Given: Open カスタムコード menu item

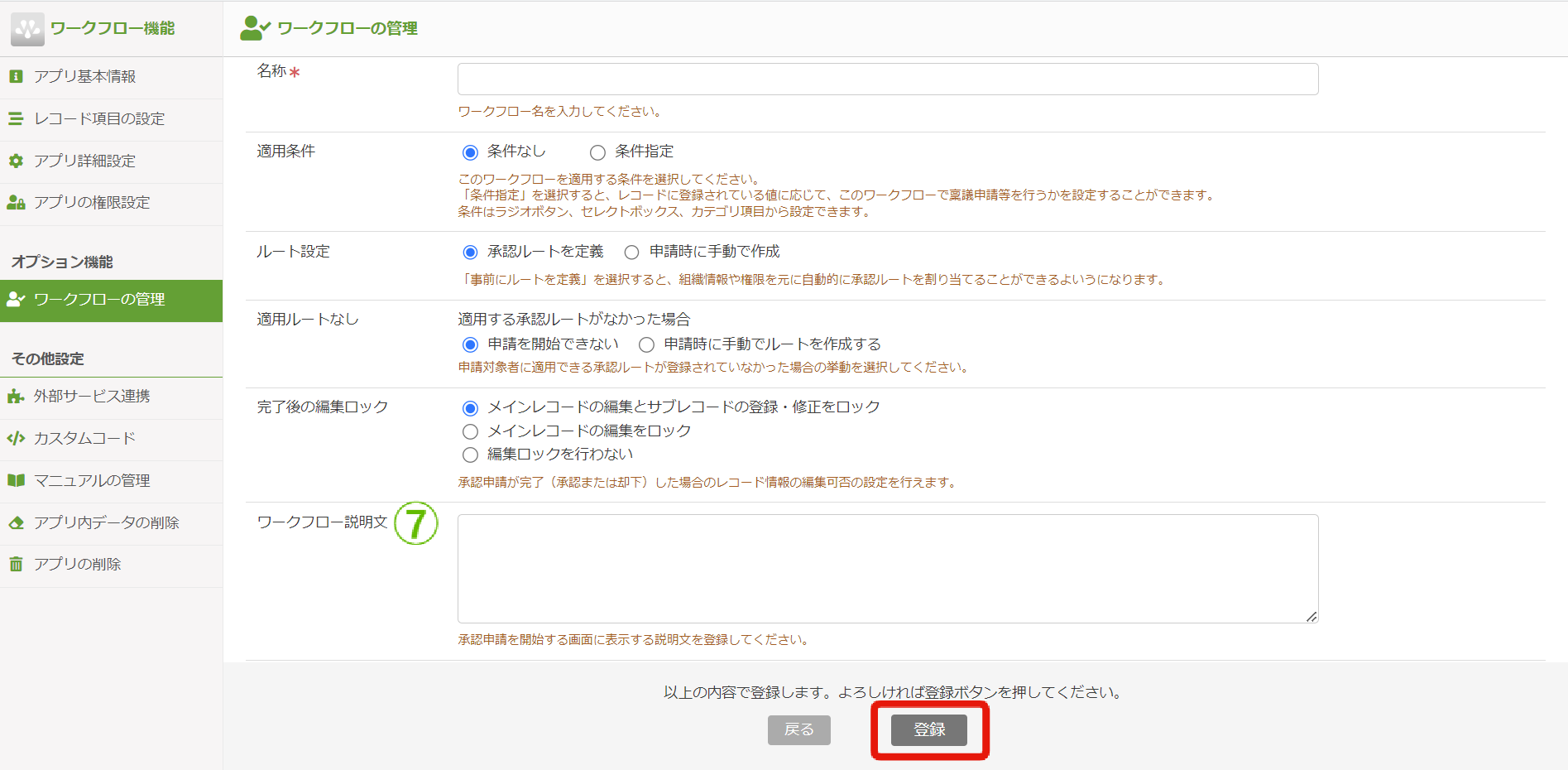Looking at the screenshot, I should pos(111,440).
